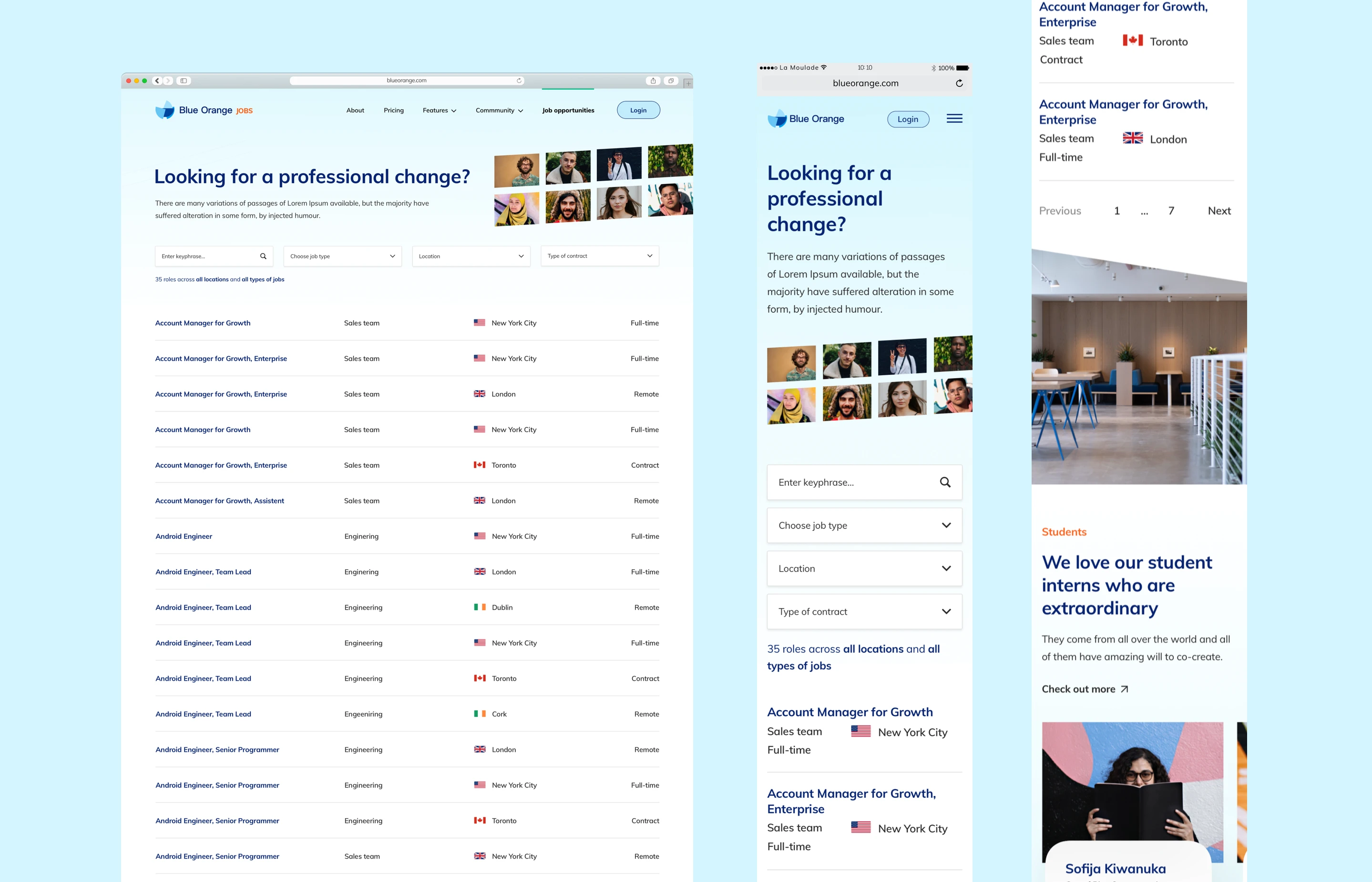
Task: Click search magnifier in desktop keyphrase field
Action: click(263, 256)
